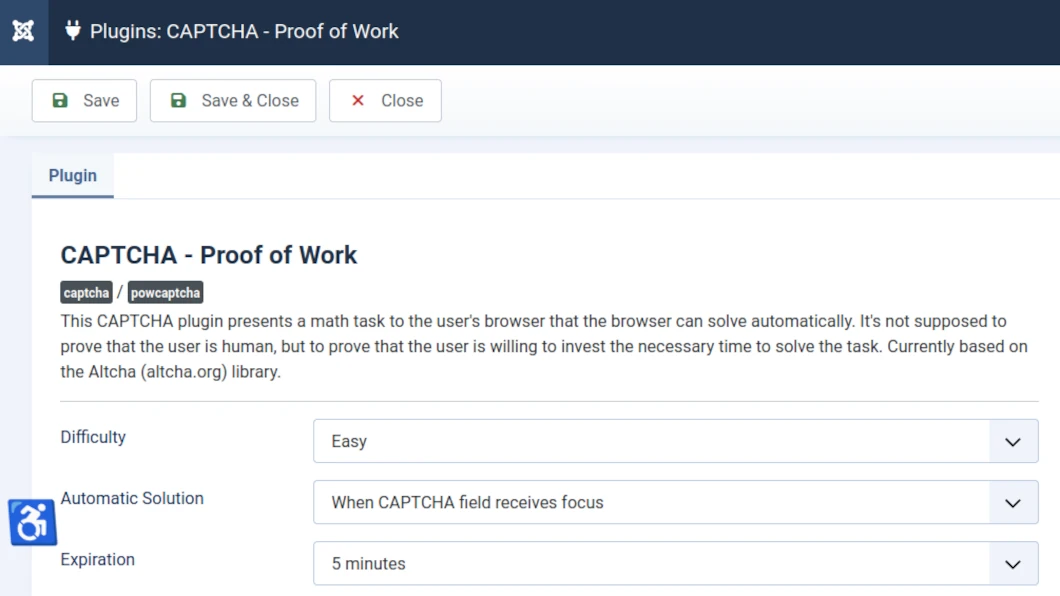1060x596 pixels.
Task: Select the Easy value inside the Difficulty field
Action: [349, 441]
